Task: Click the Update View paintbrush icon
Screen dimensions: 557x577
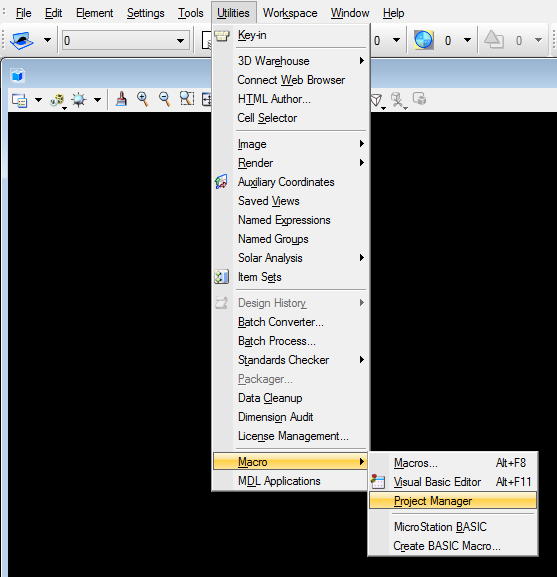Action: point(121,99)
